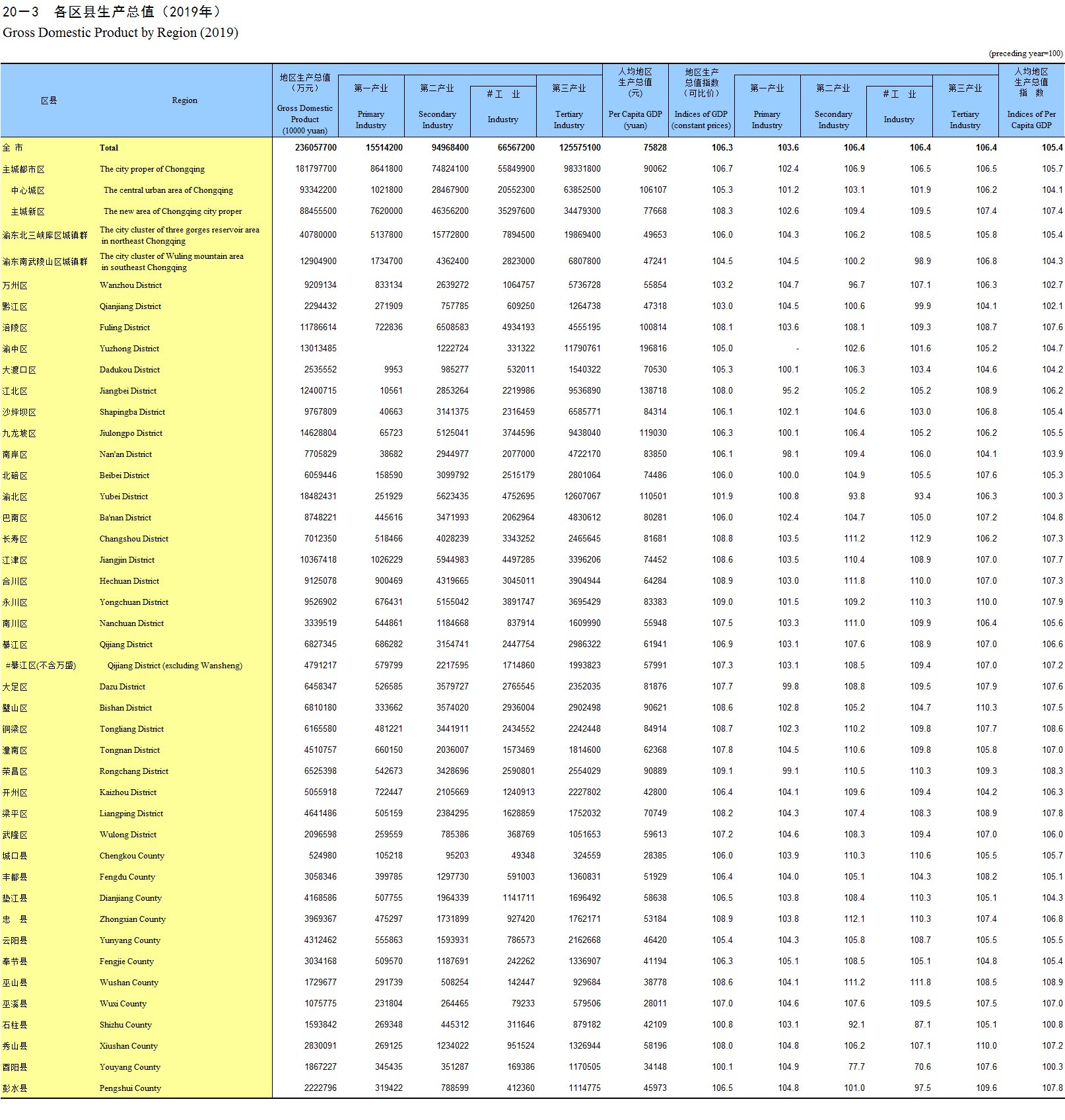Screen dimensions: 1065x1120
Task: Click Chinese label '渝中区' in first column
Action: pos(15,349)
